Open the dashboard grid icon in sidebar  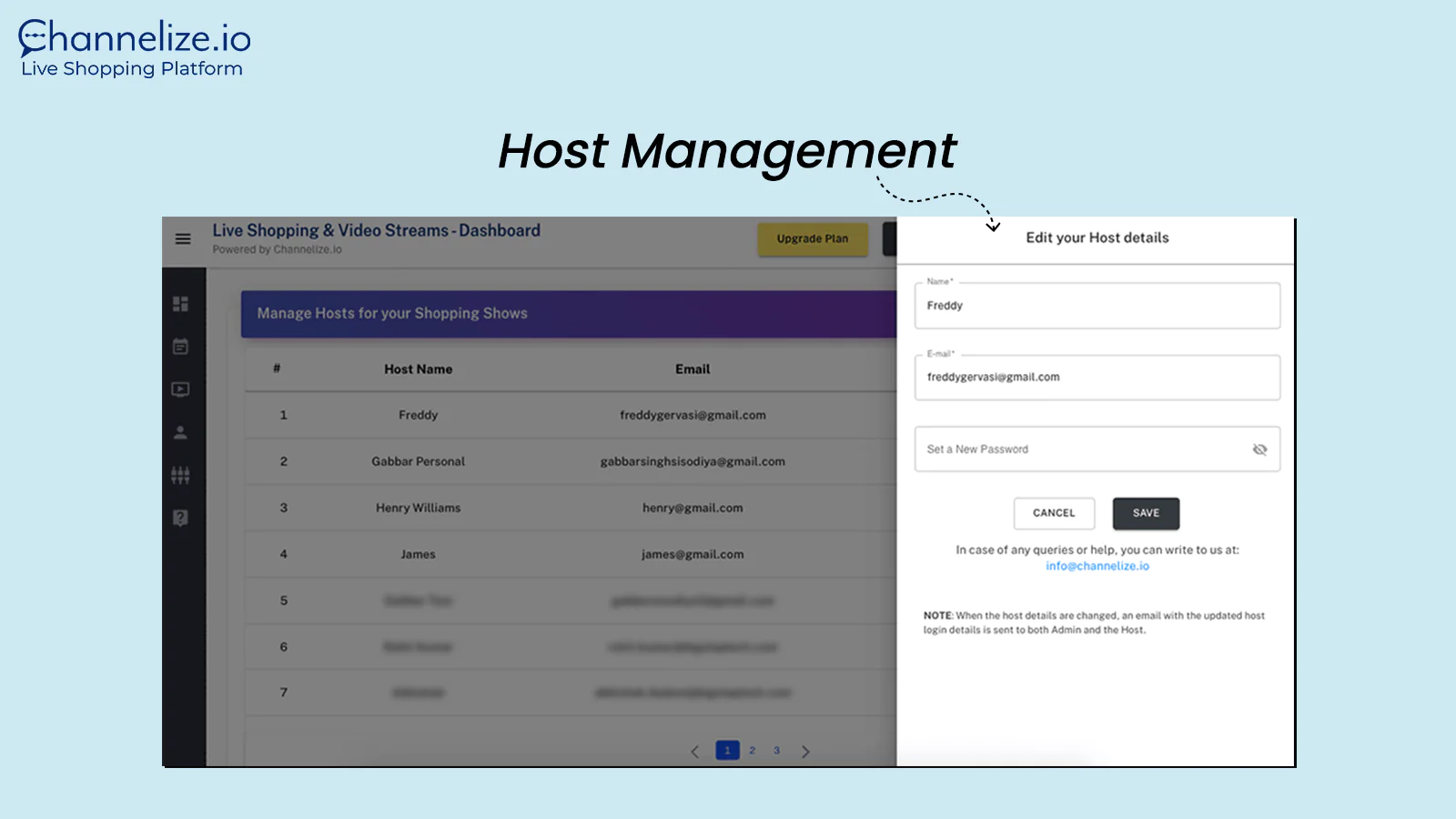click(x=180, y=303)
